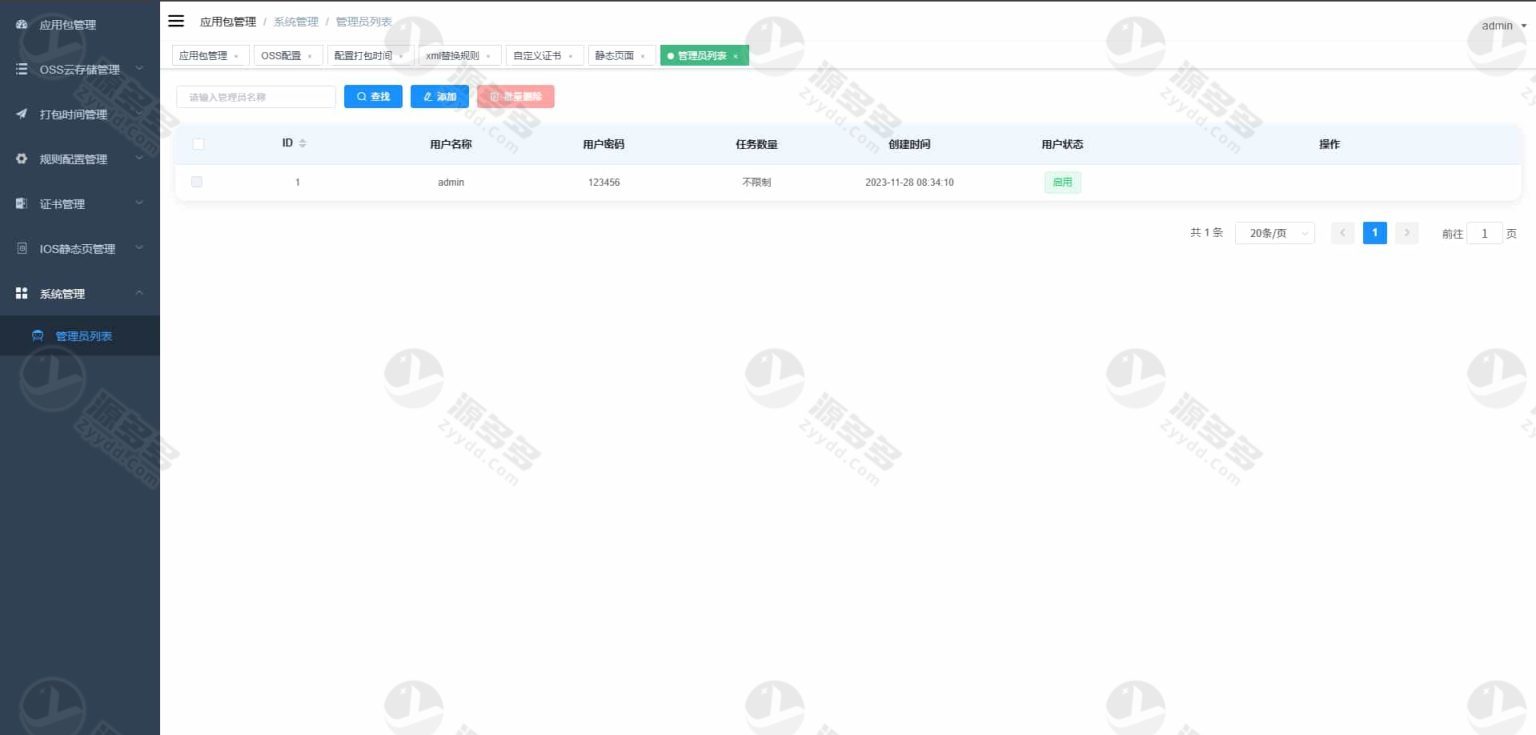Click the blue 查找 search button
The height and width of the screenshot is (735, 1536).
click(x=373, y=97)
